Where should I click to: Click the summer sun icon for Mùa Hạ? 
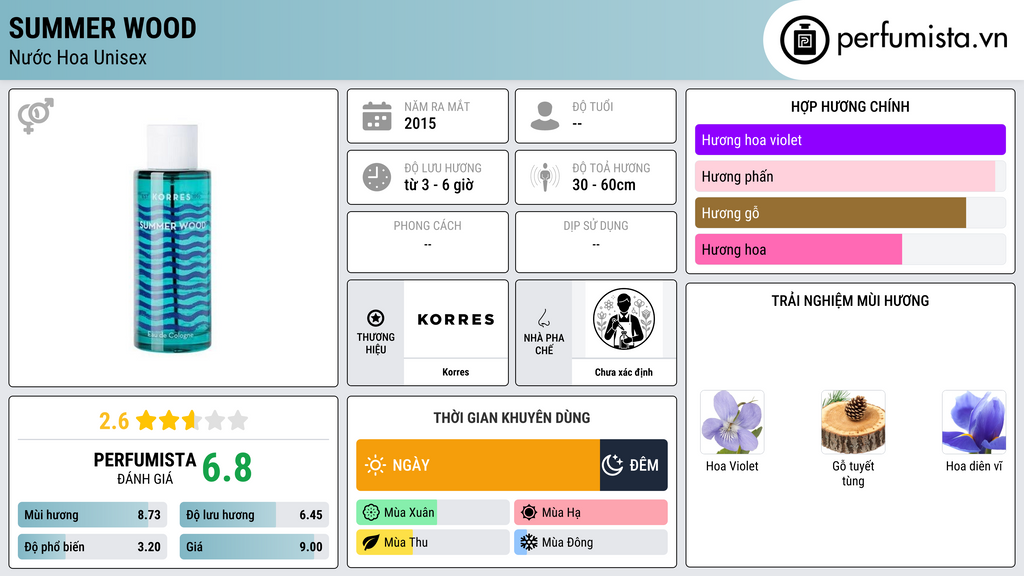point(529,513)
